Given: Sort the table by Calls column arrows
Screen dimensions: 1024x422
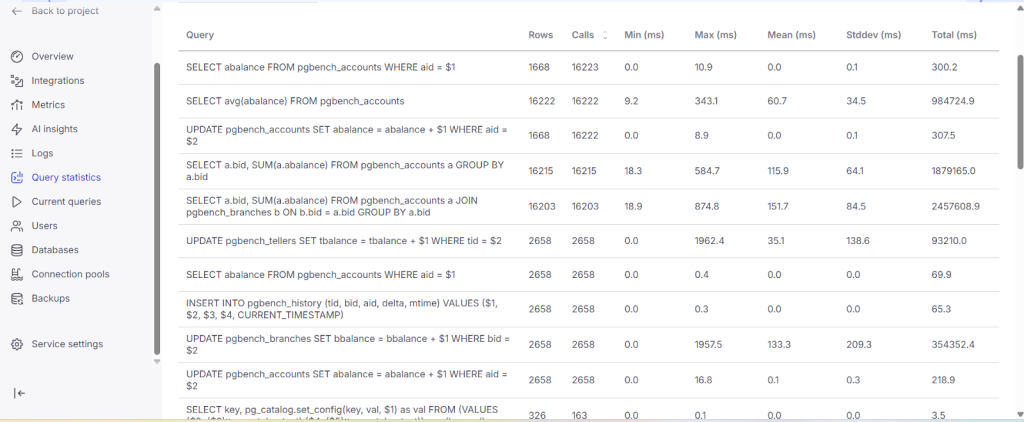Looking at the screenshot, I should [x=604, y=35].
